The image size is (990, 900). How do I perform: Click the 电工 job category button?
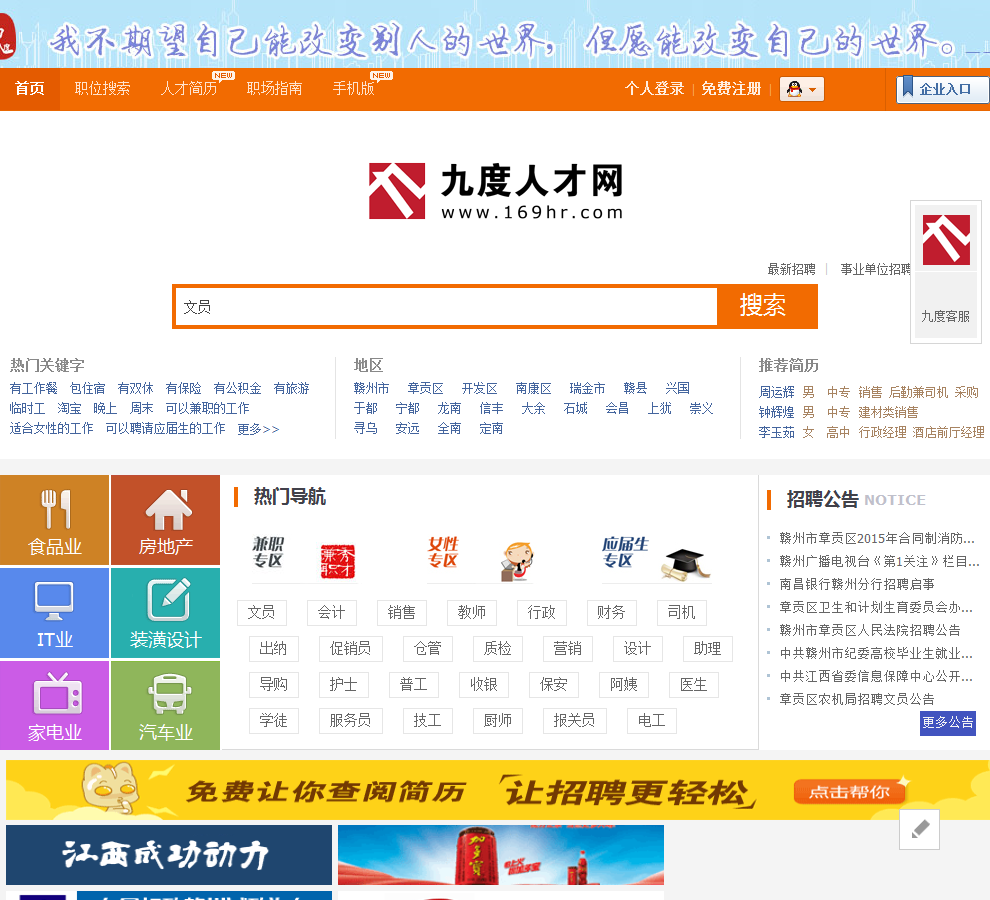pyautogui.click(x=652, y=721)
